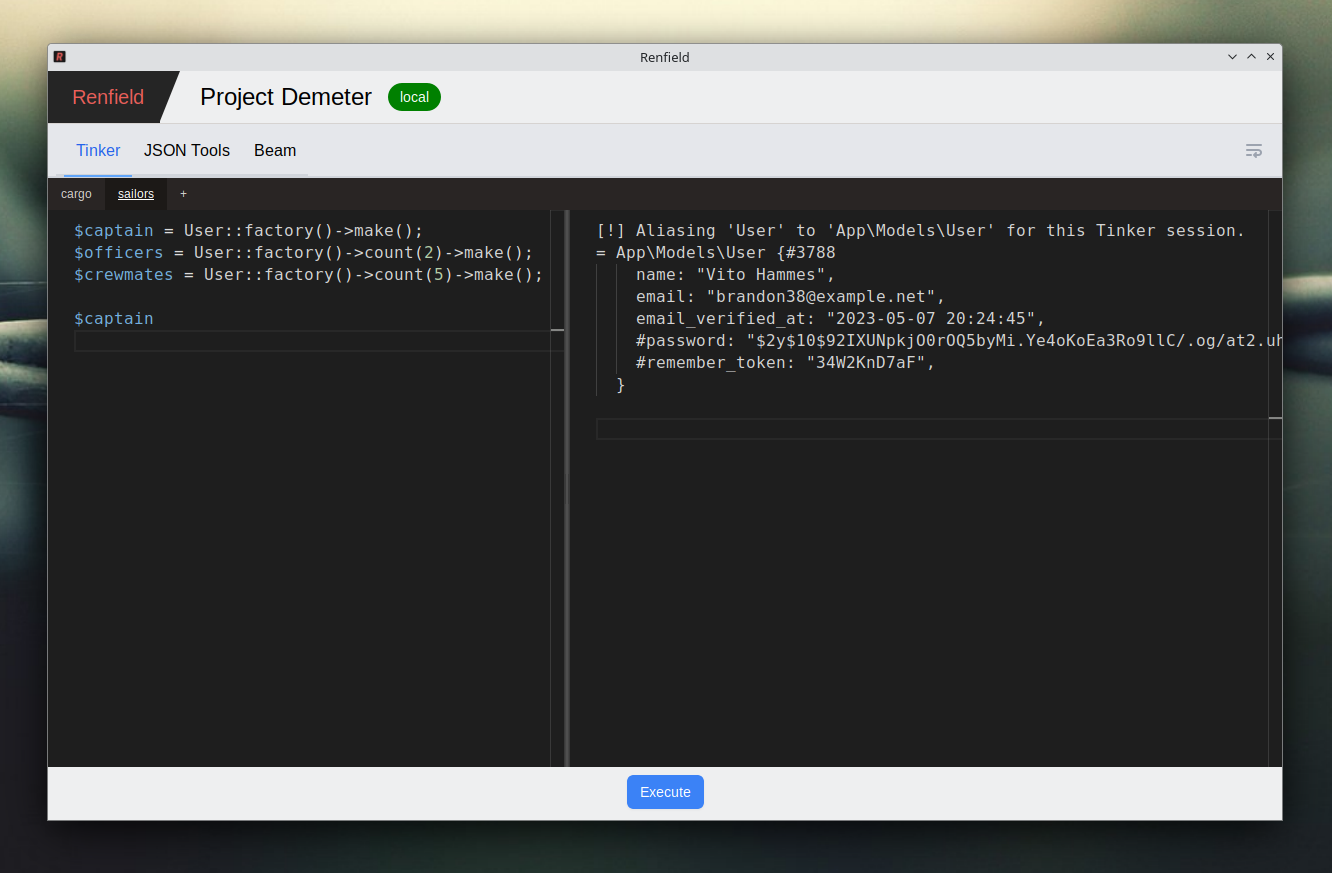The image size is (1332, 873).
Task: Click the green local environment badge
Action: 414,97
